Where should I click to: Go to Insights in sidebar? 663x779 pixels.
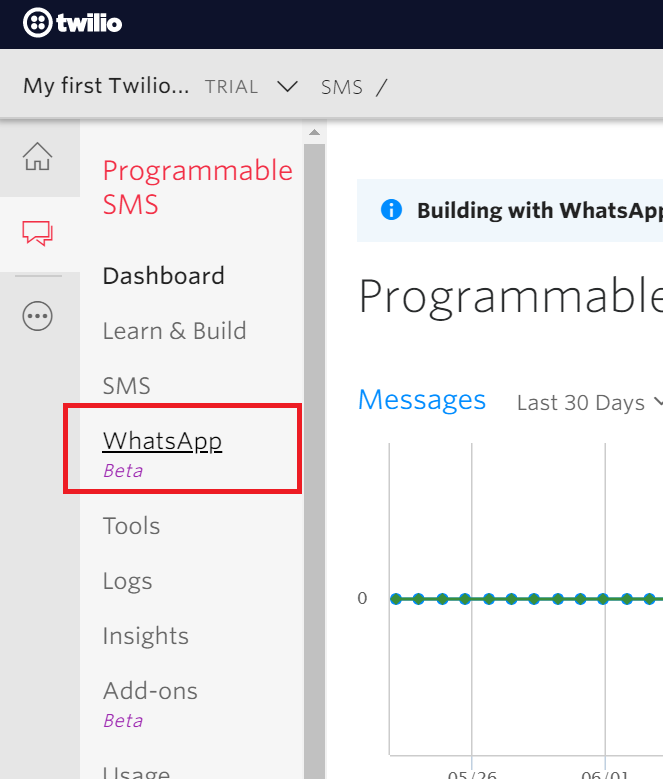[x=145, y=636]
